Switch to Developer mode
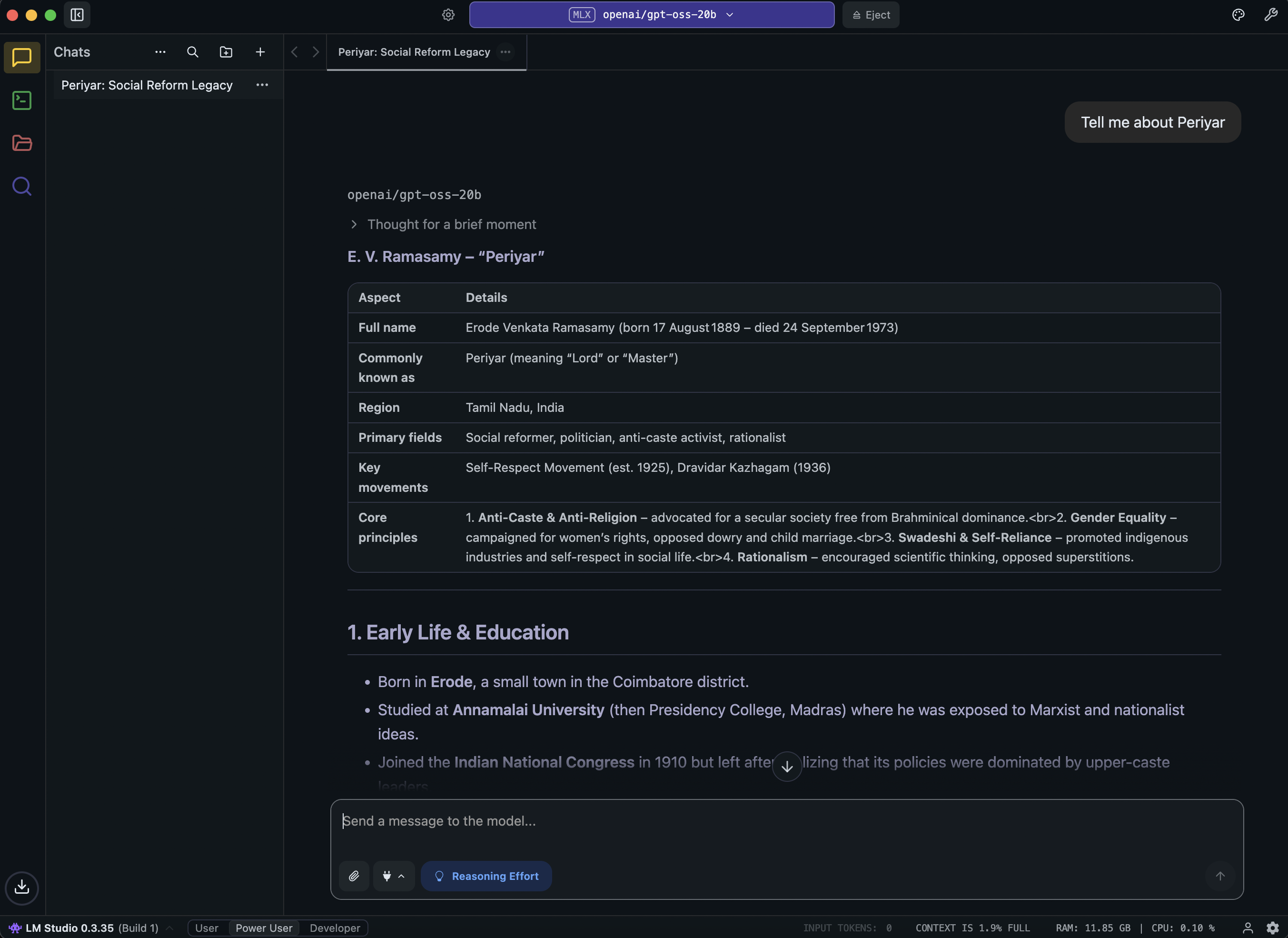The image size is (1288, 938). coord(335,928)
